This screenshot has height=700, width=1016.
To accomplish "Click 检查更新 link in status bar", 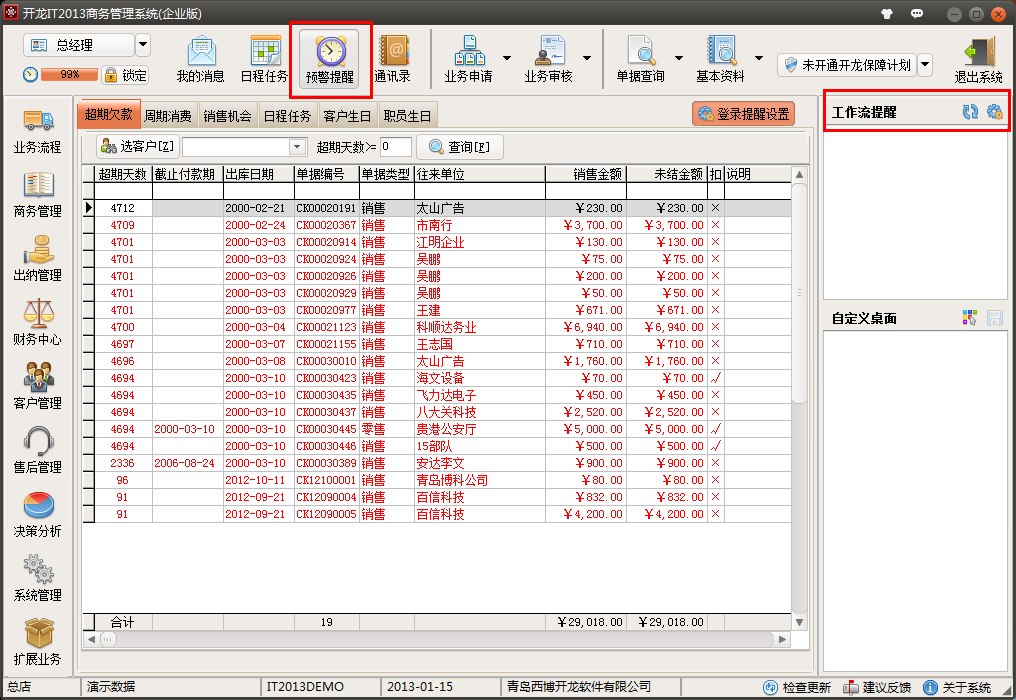I will 797,687.
